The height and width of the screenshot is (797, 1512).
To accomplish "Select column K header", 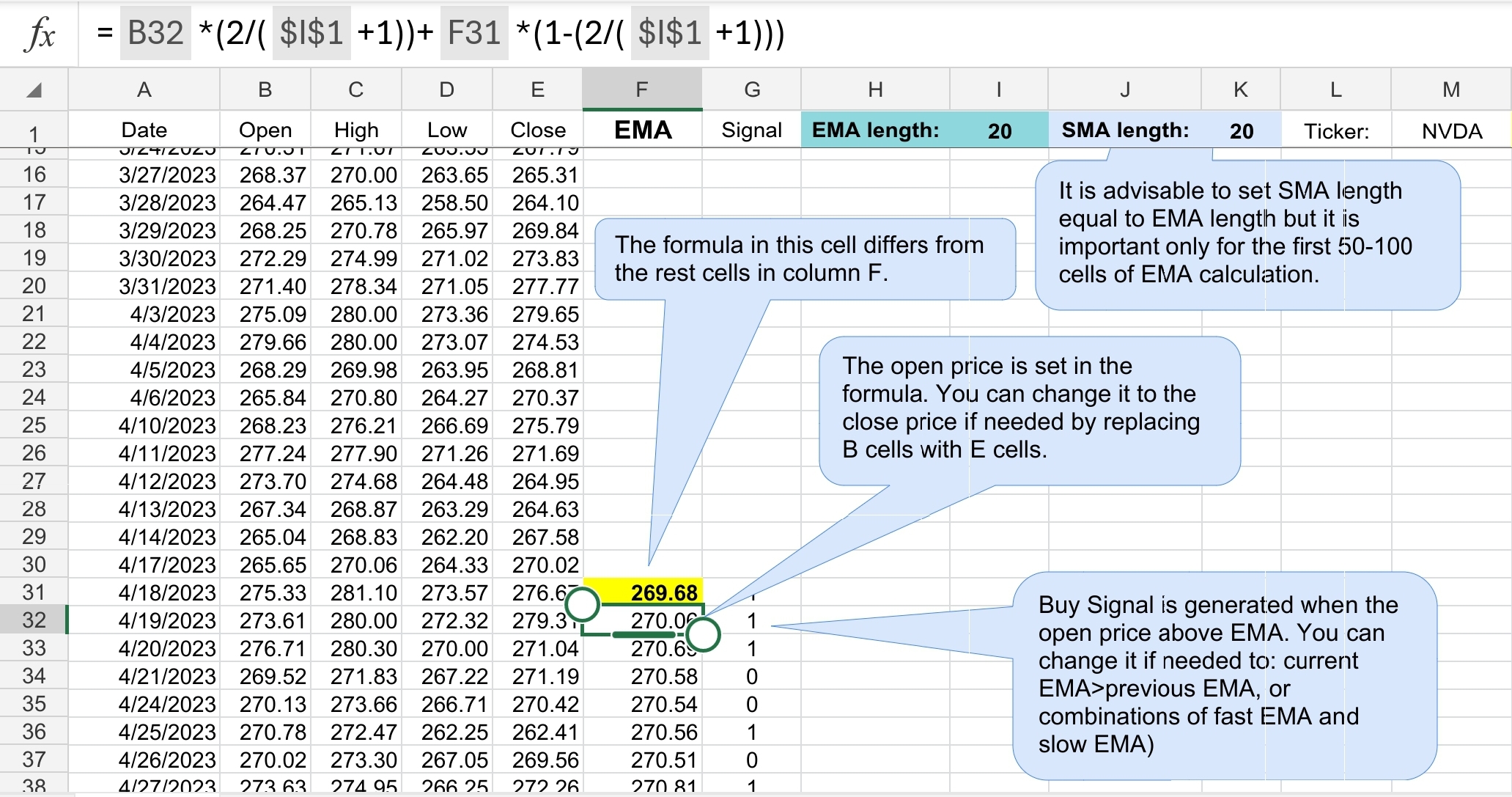I will click(x=1241, y=89).
